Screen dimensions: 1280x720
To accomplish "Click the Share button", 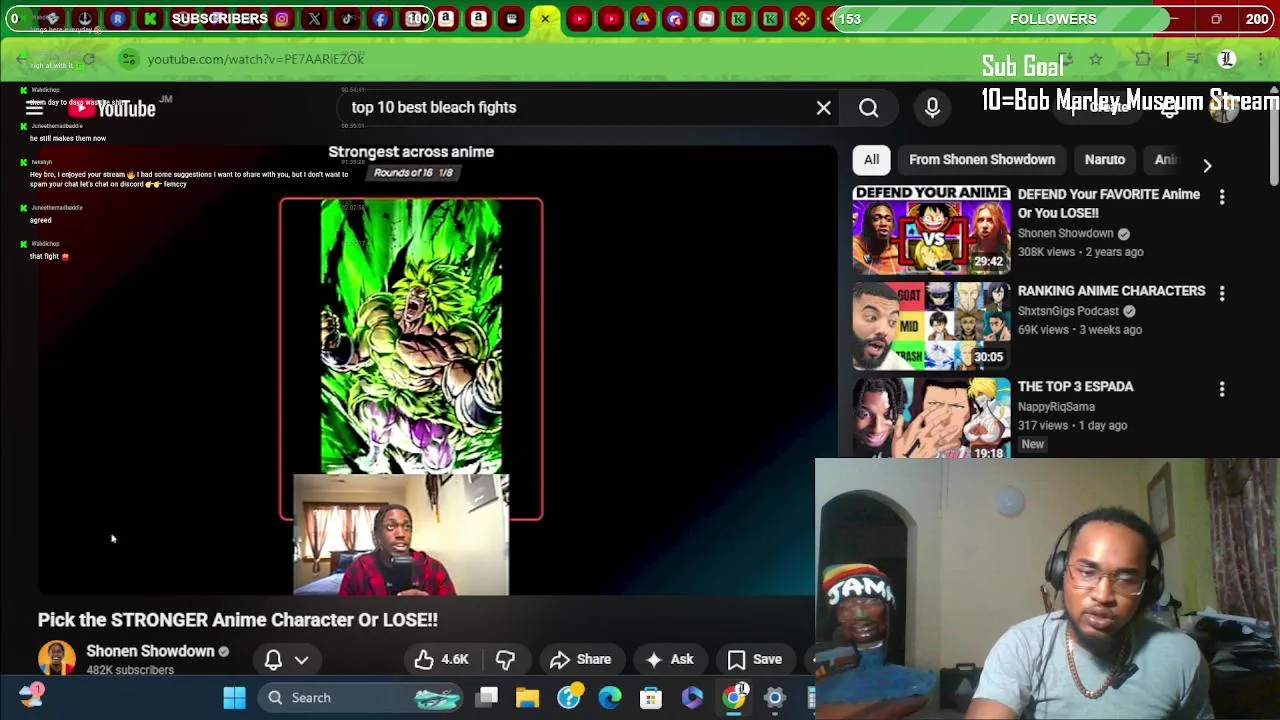I will [x=580, y=659].
